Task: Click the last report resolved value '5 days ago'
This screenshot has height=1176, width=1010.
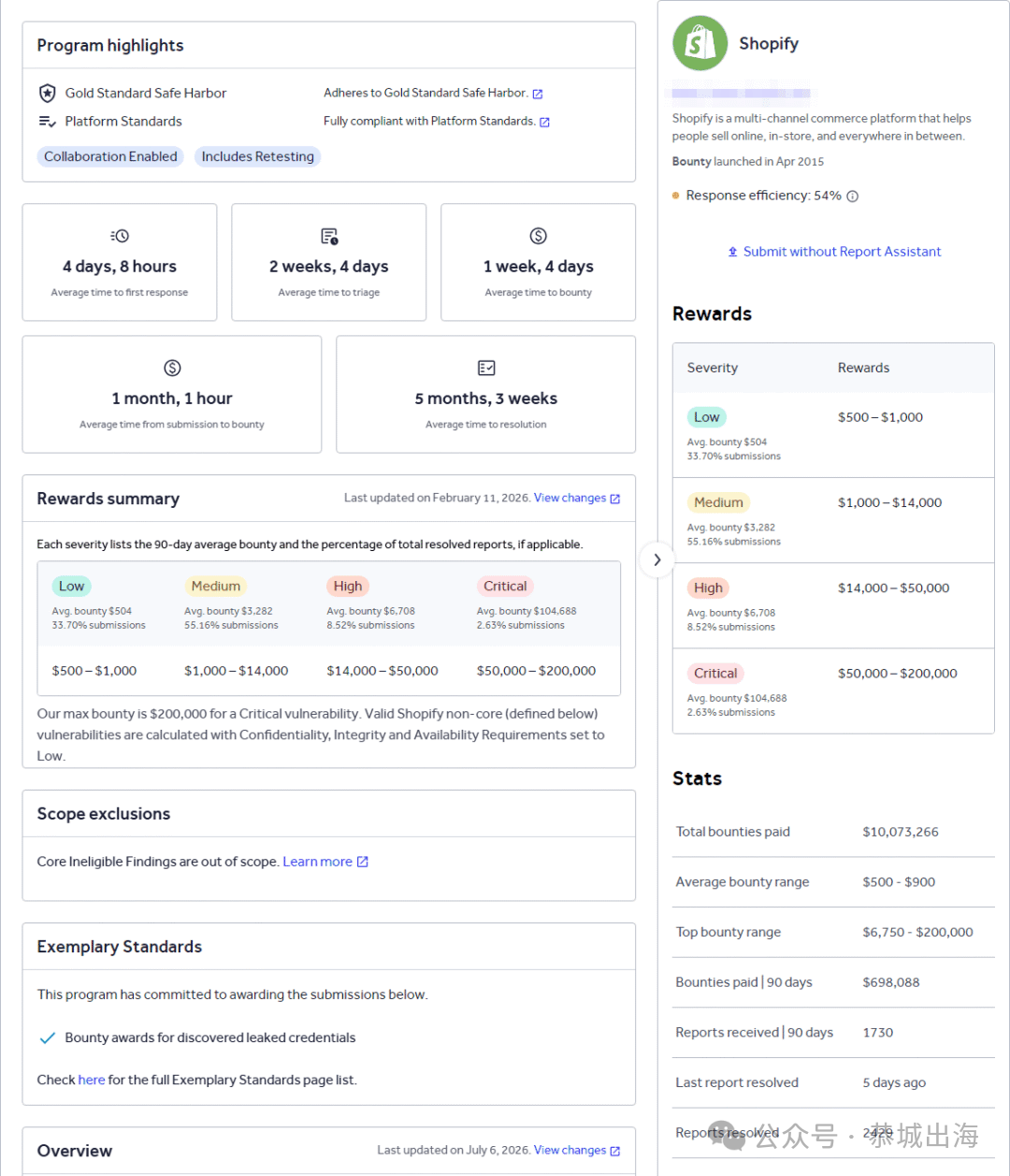Action: pyautogui.click(x=894, y=1082)
